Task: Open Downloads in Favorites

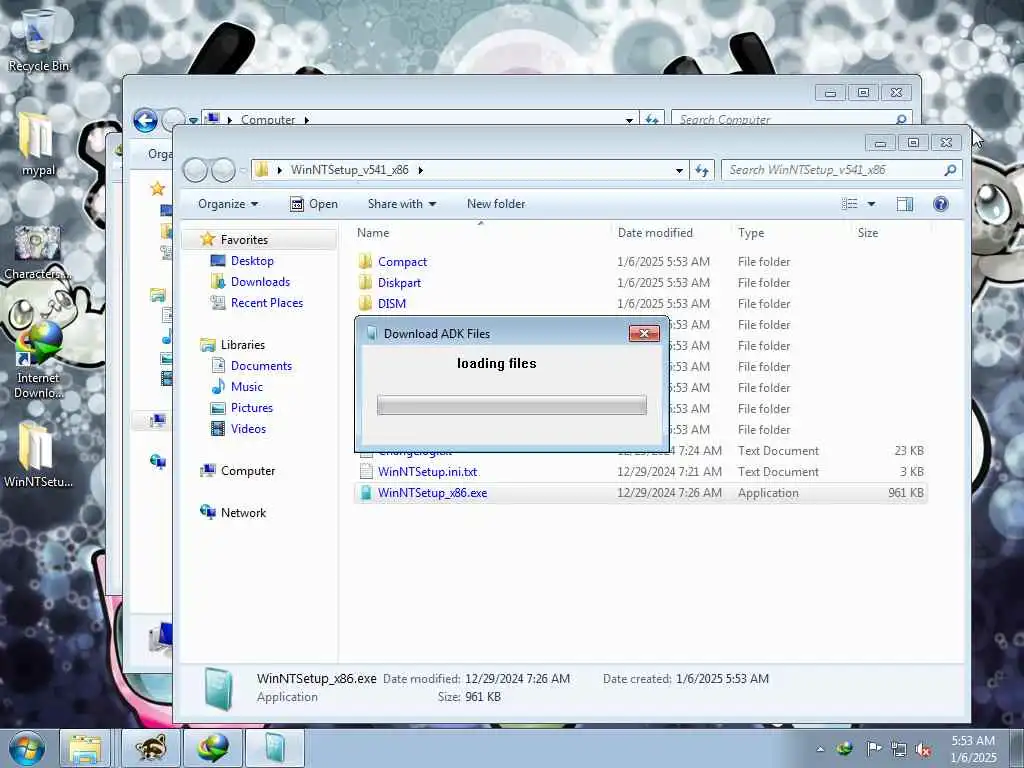Action: pyautogui.click(x=260, y=281)
